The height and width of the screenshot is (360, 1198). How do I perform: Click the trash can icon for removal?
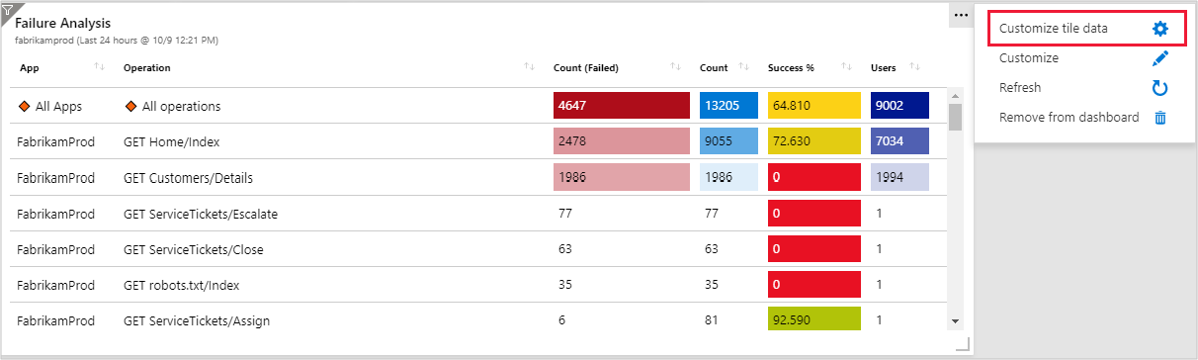coord(1160,118)
